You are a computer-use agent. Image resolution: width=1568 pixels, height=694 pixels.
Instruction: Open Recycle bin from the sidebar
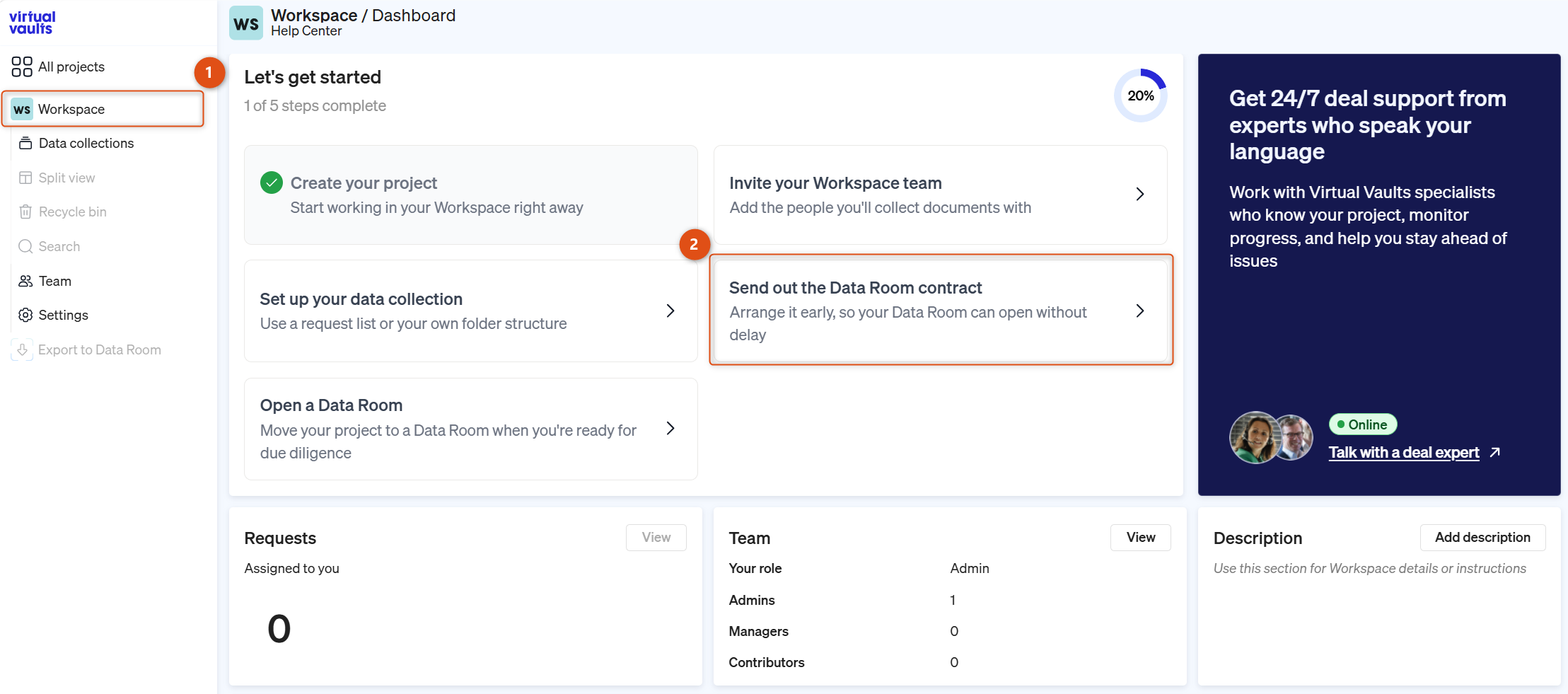coord(72,212)
